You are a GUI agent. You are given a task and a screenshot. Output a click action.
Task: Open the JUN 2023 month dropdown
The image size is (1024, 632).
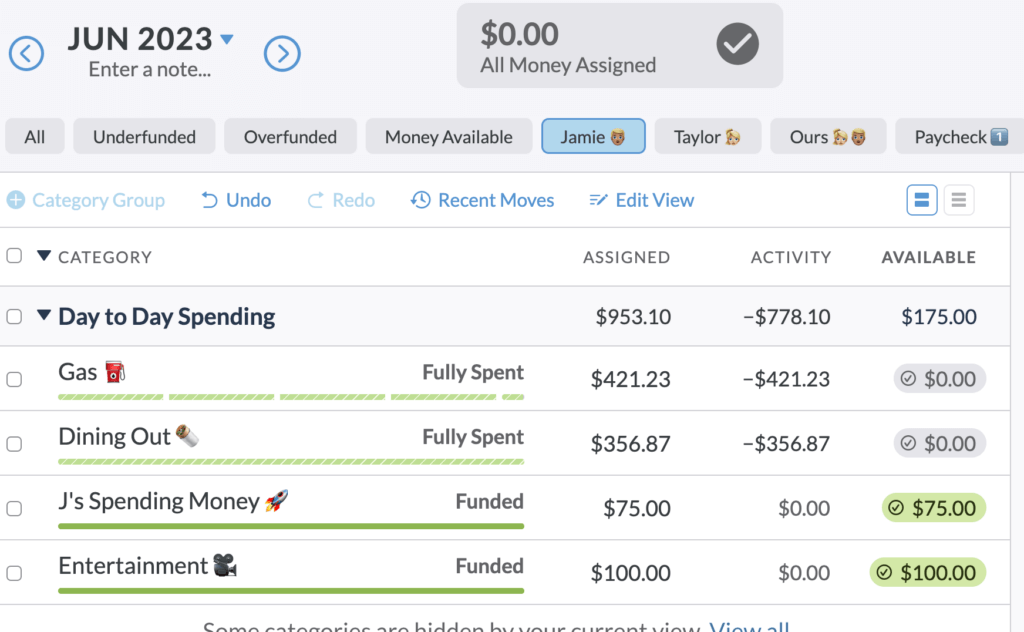[227, 40]
